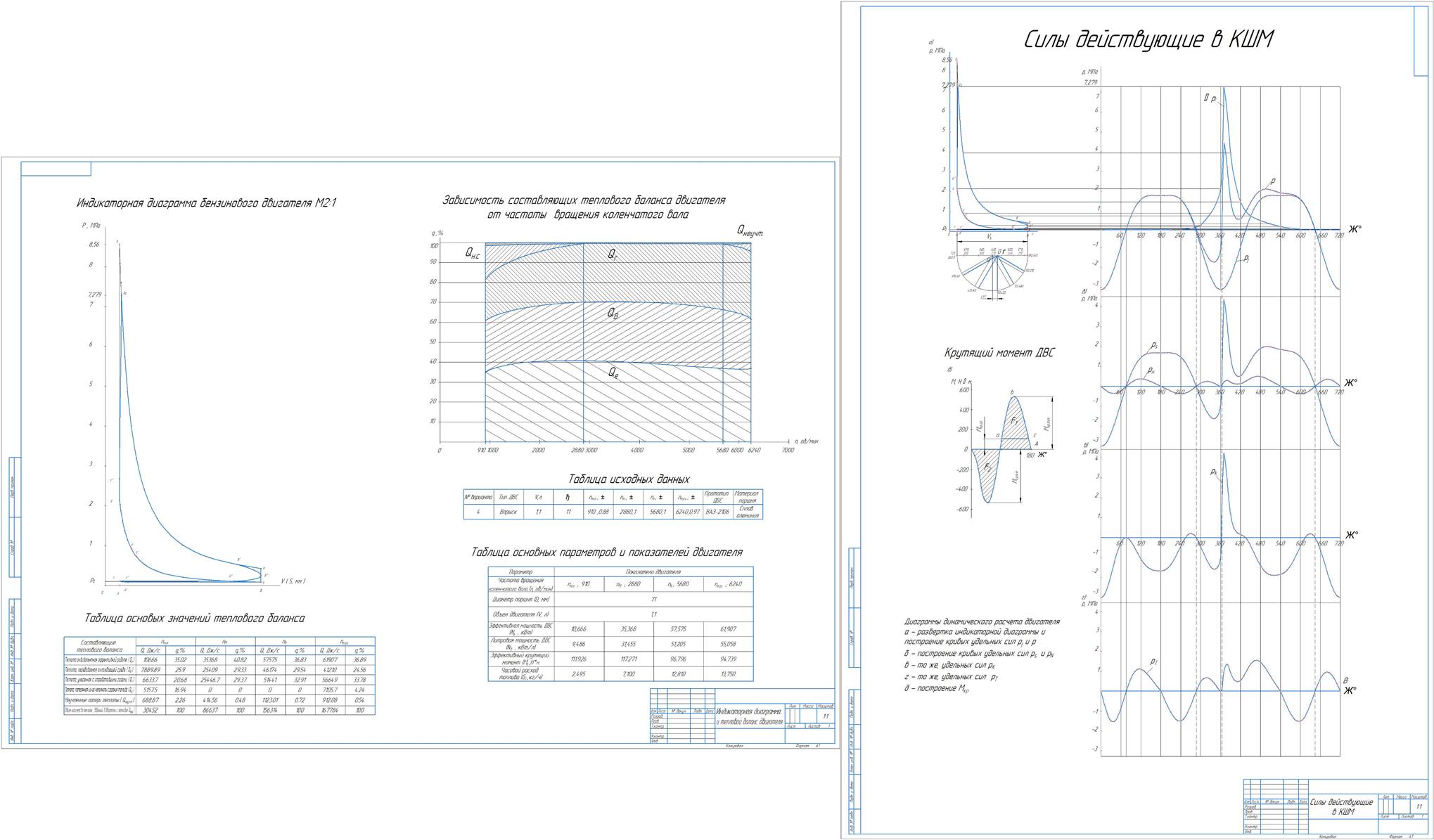1434x840 pixels.
Task: Click the value '7889,89' in heat balance table
Action: click(x=151, y=670)
